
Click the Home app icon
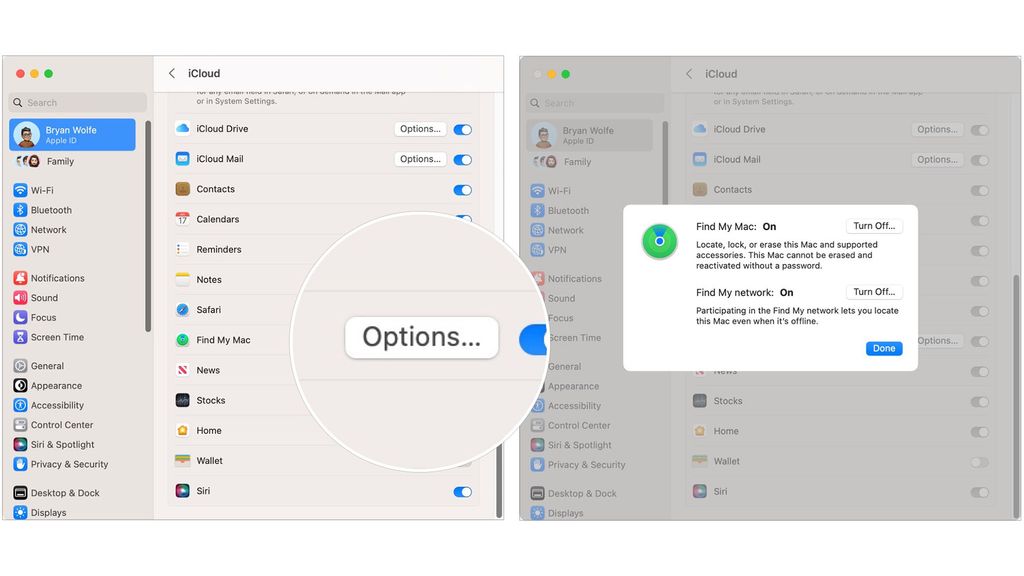point(183,430)
